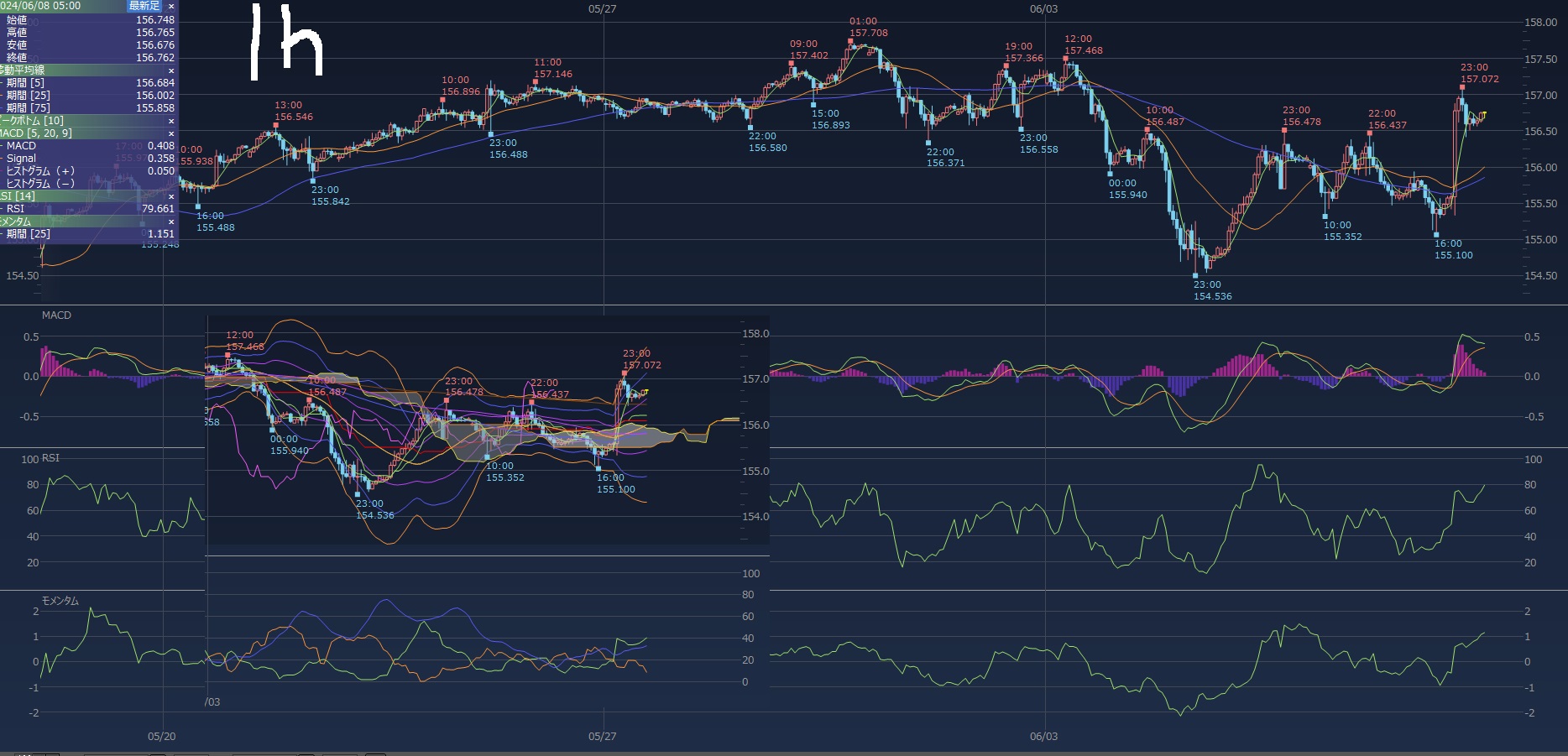
Task: Click the 22:00 156.371 bottom marker
Action: (x=943, y=158)
